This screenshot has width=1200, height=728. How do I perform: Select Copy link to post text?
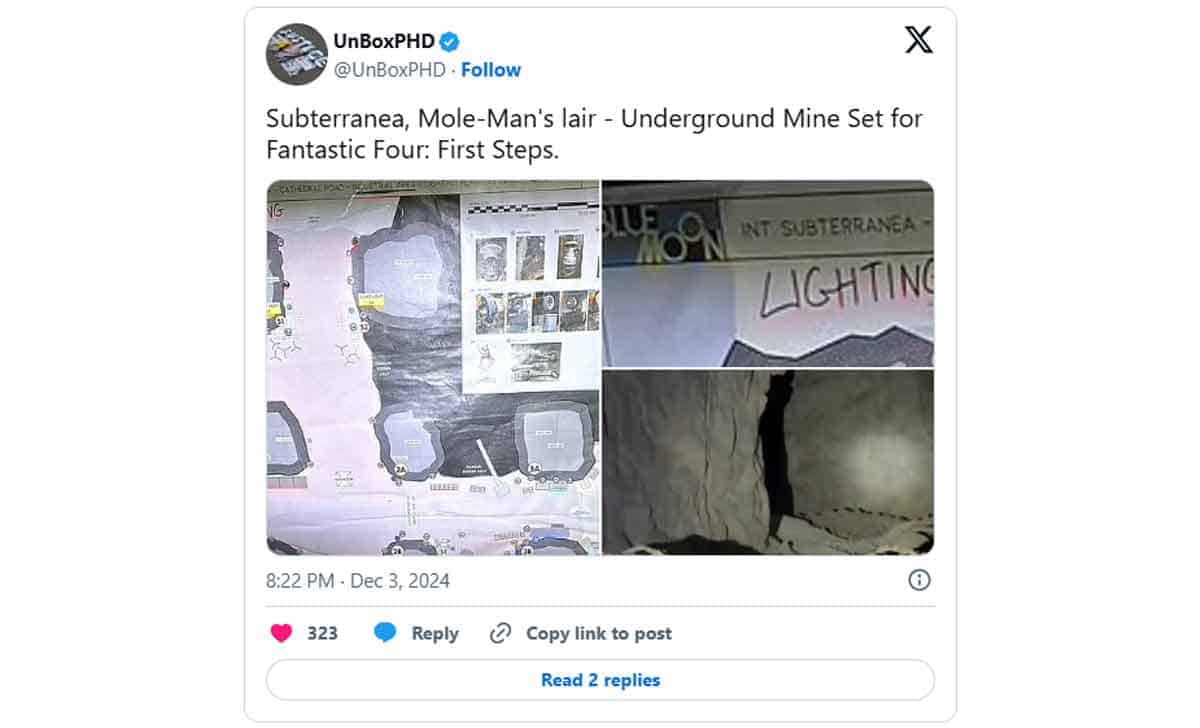(x=599, y=633)
